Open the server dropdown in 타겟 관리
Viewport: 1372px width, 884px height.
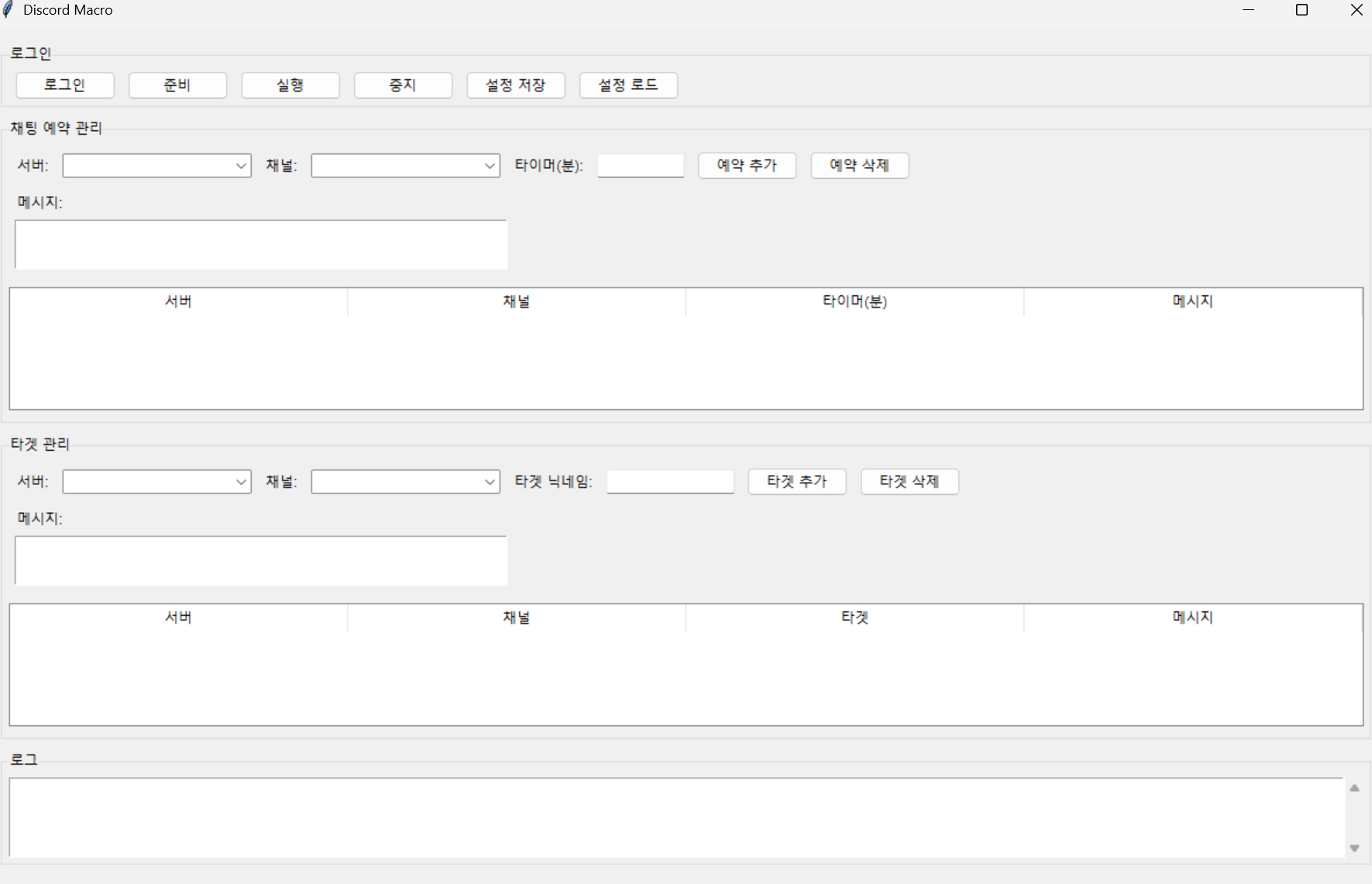coord(241,481)
